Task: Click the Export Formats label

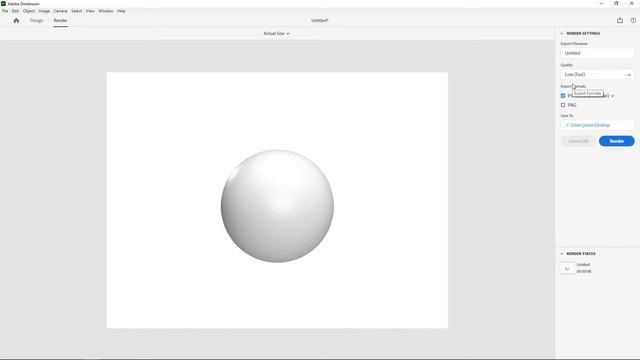Action: coord(573,87)
